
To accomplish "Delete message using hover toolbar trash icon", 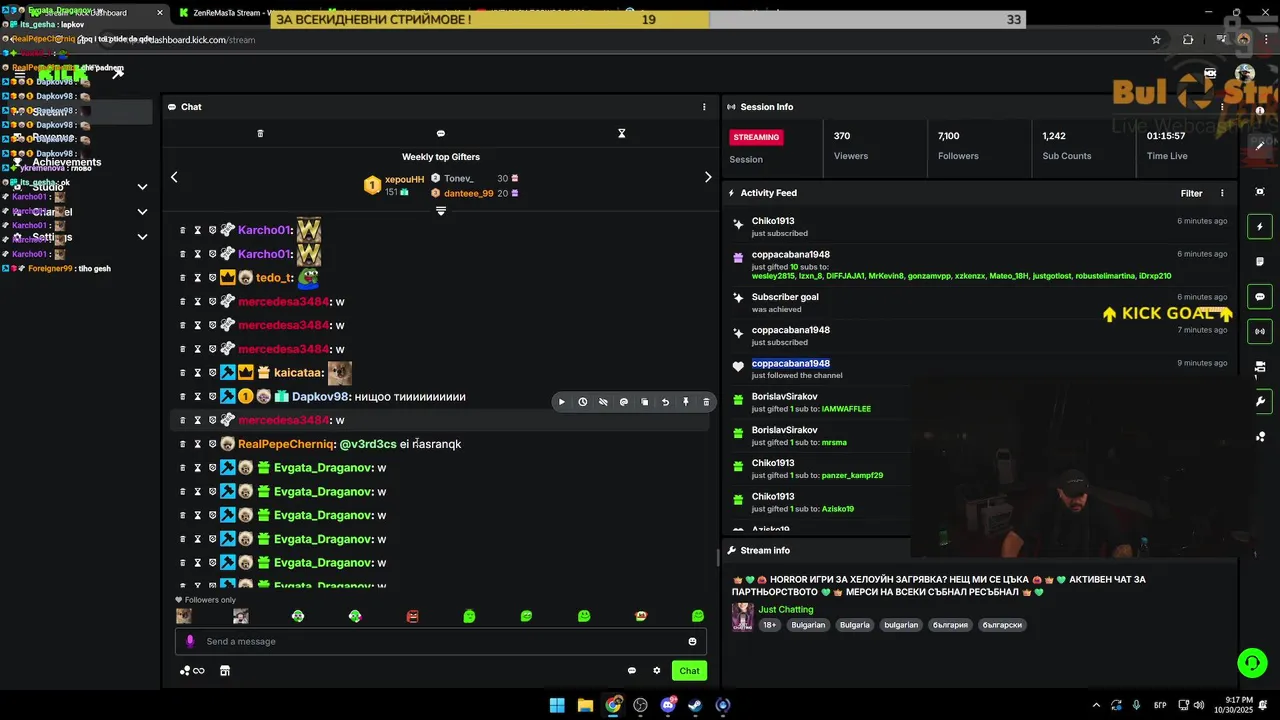I will tap(706, 402).
